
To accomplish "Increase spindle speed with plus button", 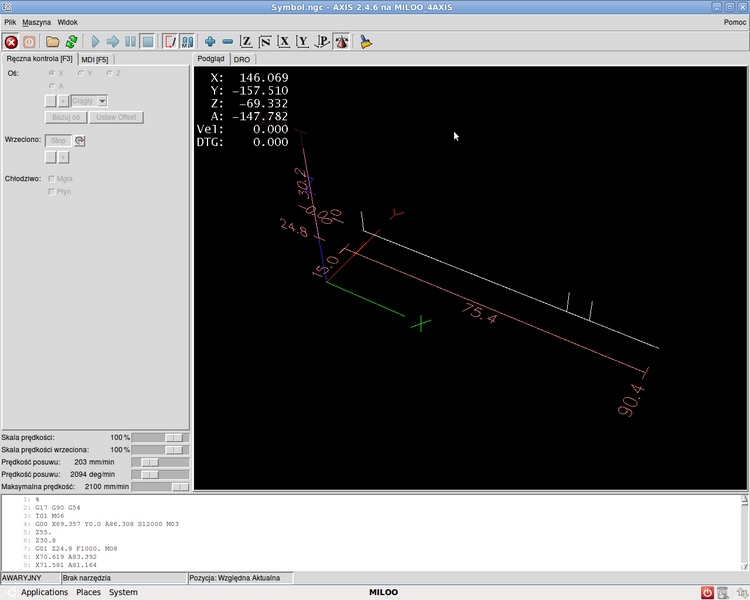I will tap(63, 157).
